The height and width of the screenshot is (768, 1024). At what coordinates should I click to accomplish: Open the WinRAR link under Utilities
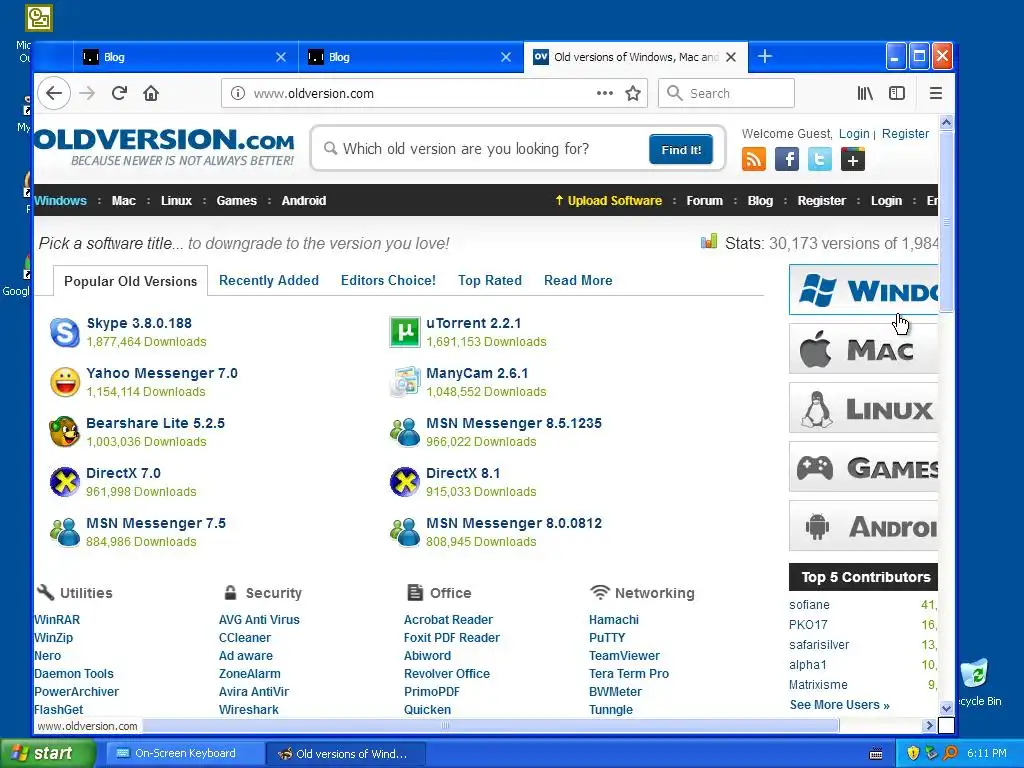click(57, 620)
